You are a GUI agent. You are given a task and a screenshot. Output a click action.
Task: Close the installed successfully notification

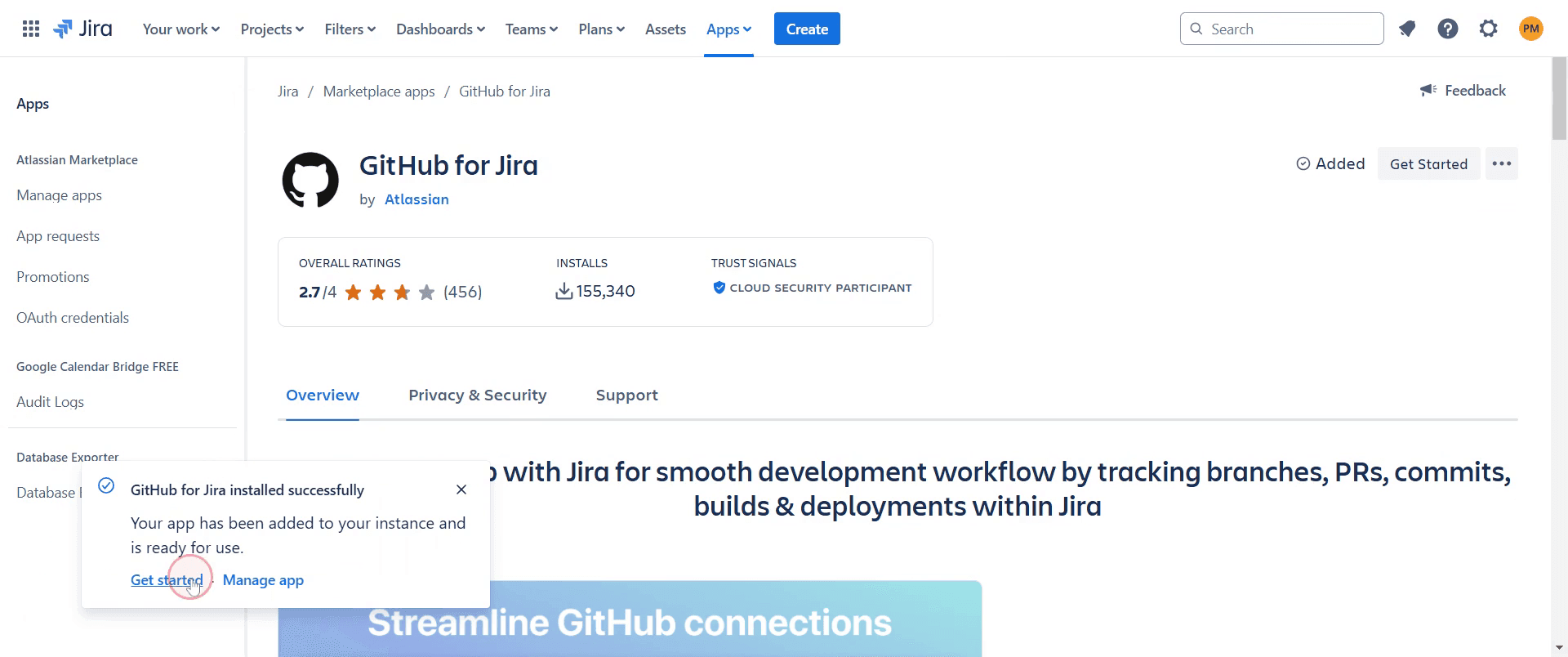click(461, 489)
